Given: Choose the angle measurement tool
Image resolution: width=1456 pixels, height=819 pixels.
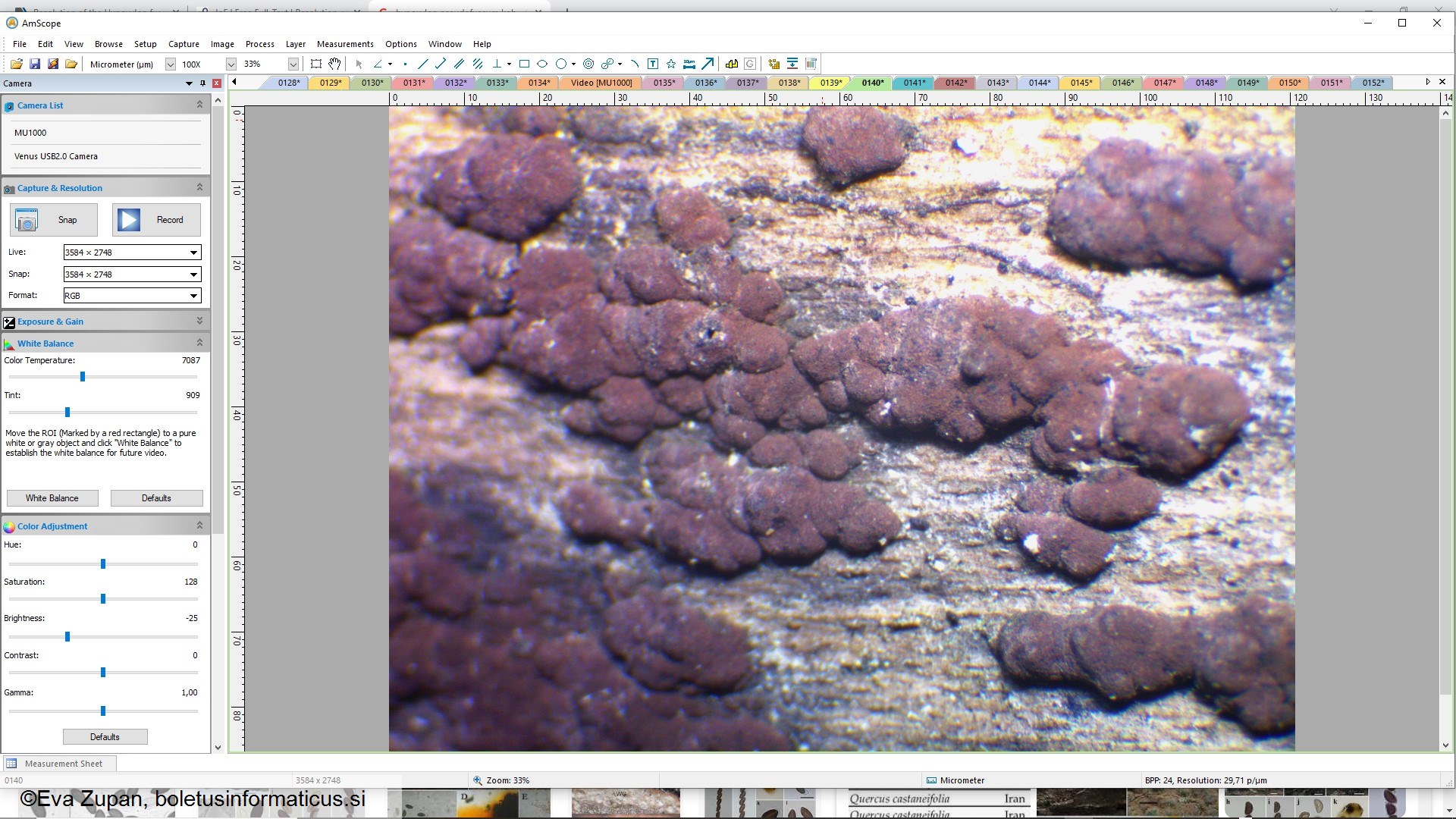Looking at the screenshot, I should point(378,64).
